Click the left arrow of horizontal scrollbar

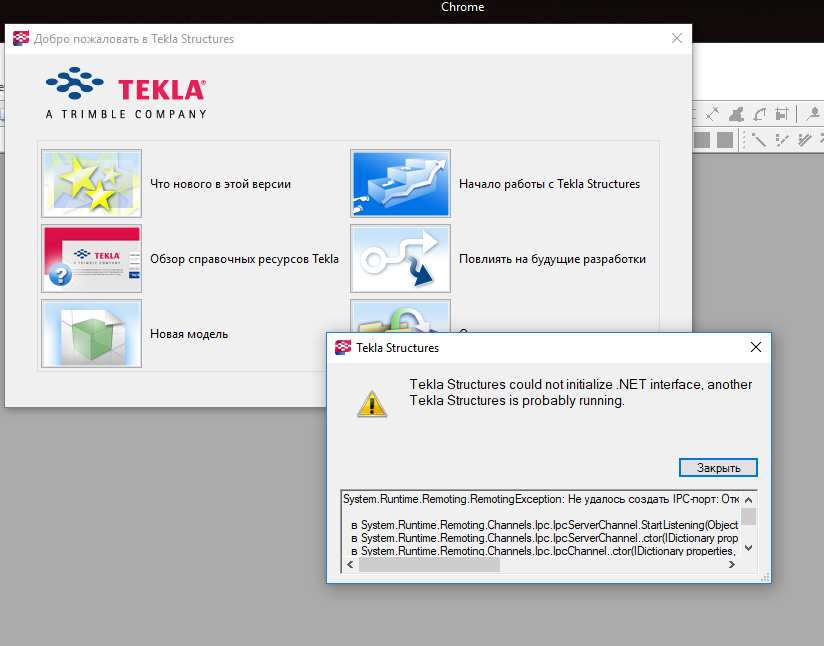(x=351, y=565)
